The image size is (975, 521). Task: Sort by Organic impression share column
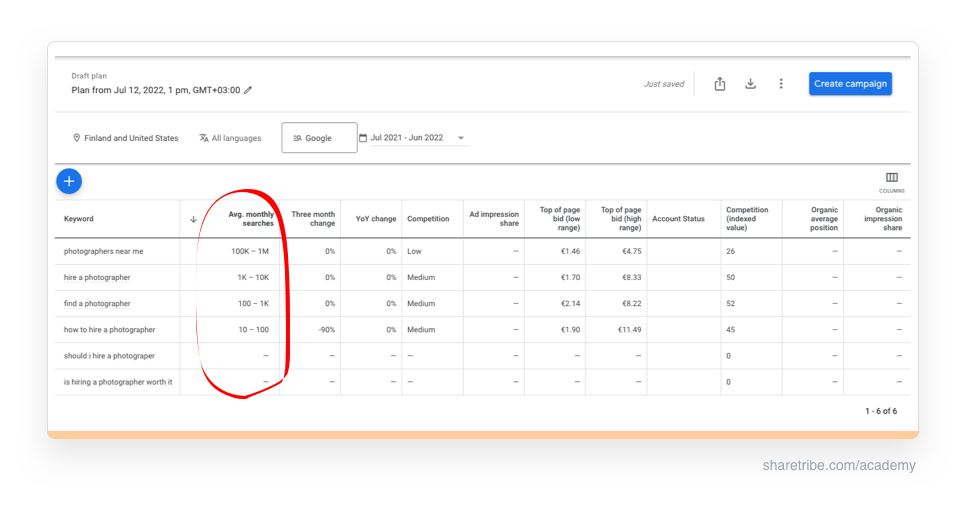click(x=882, y=219)
